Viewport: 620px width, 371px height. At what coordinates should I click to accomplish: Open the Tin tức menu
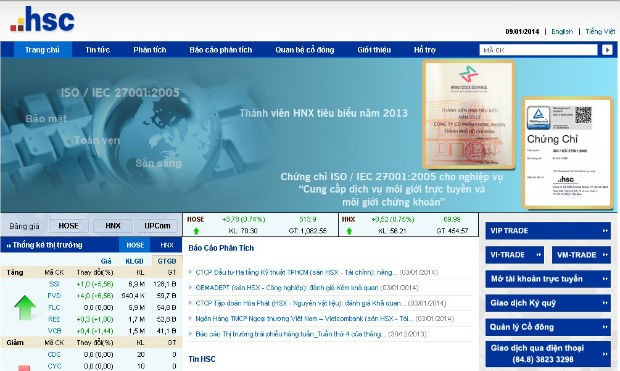tap(97, 50)
